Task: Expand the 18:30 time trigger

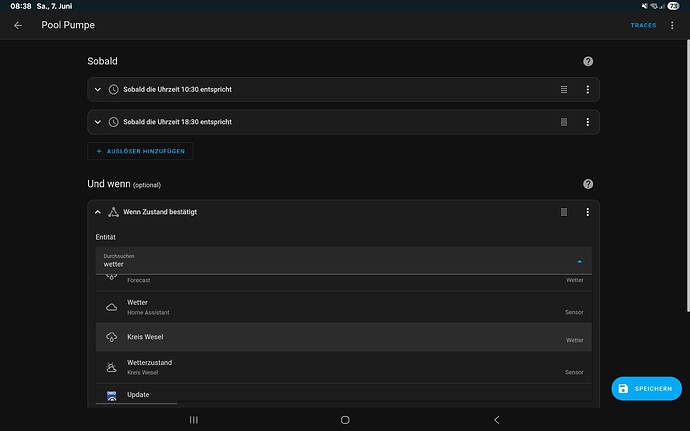Action: (98, 122)
